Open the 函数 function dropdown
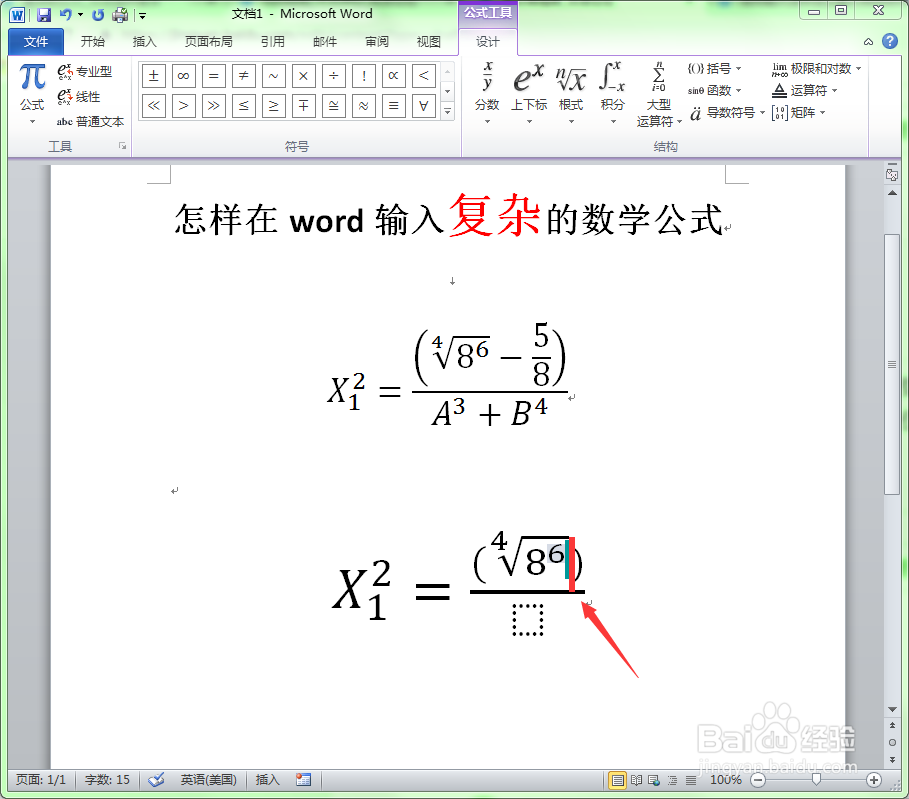Viewport: 909px width, 799px height. tap(714, 90)
